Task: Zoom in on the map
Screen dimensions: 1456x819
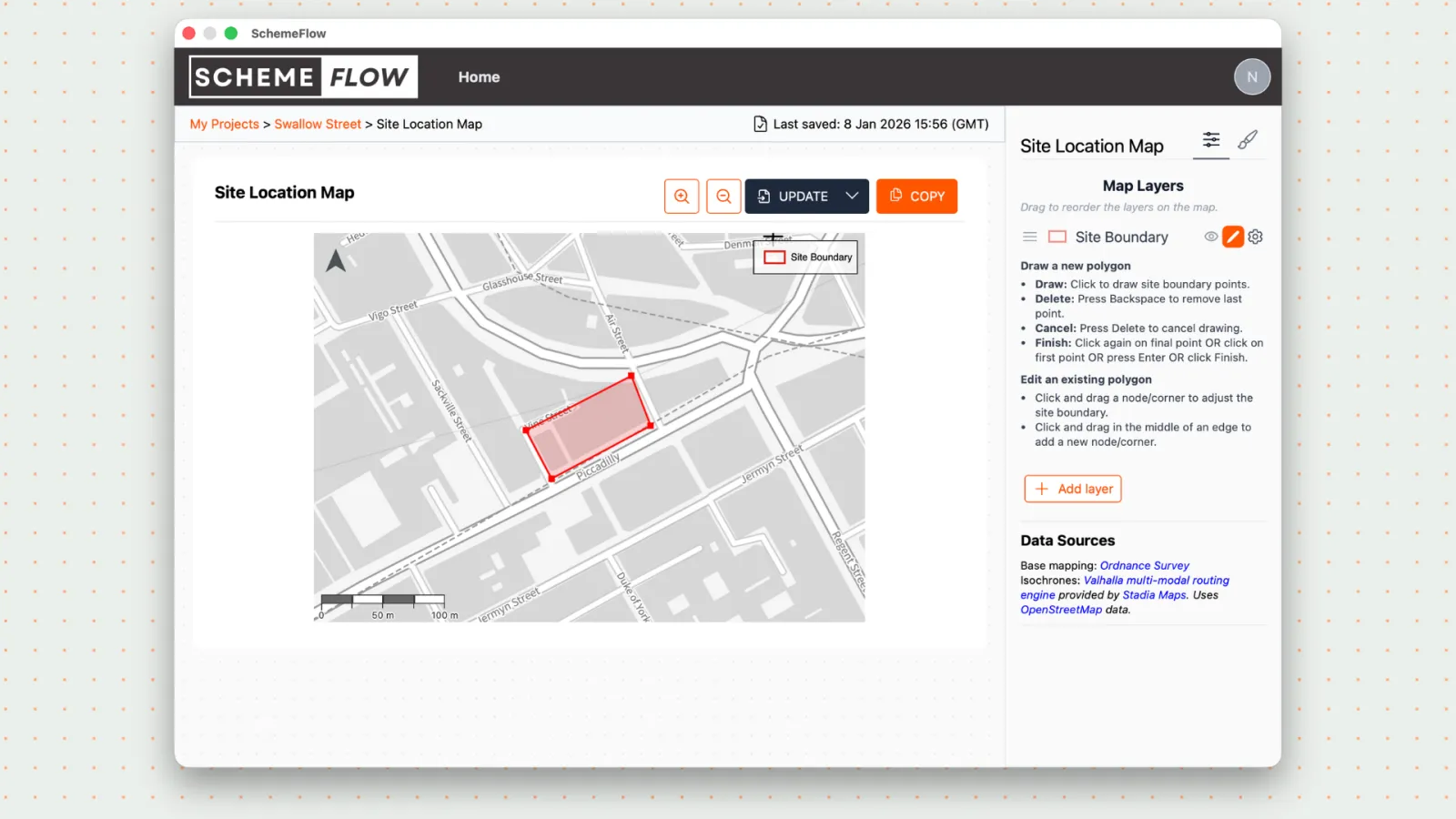Action: pos(682,196)
